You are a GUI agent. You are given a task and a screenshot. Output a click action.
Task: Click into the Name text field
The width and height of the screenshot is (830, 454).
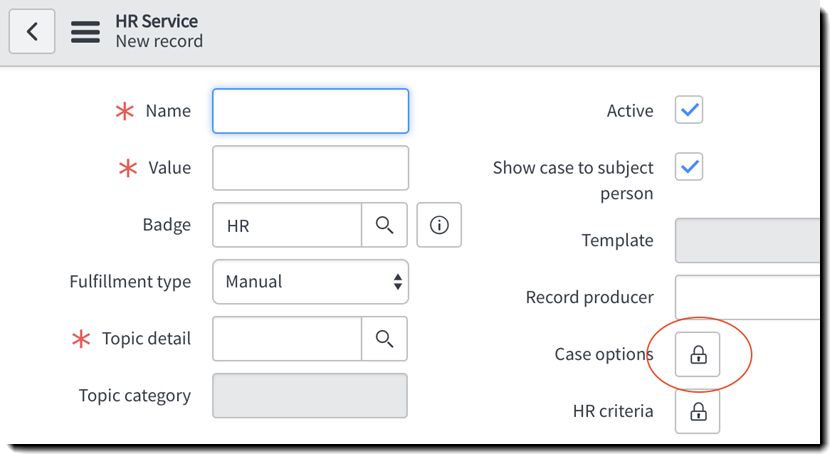click(x=310, y=111)
